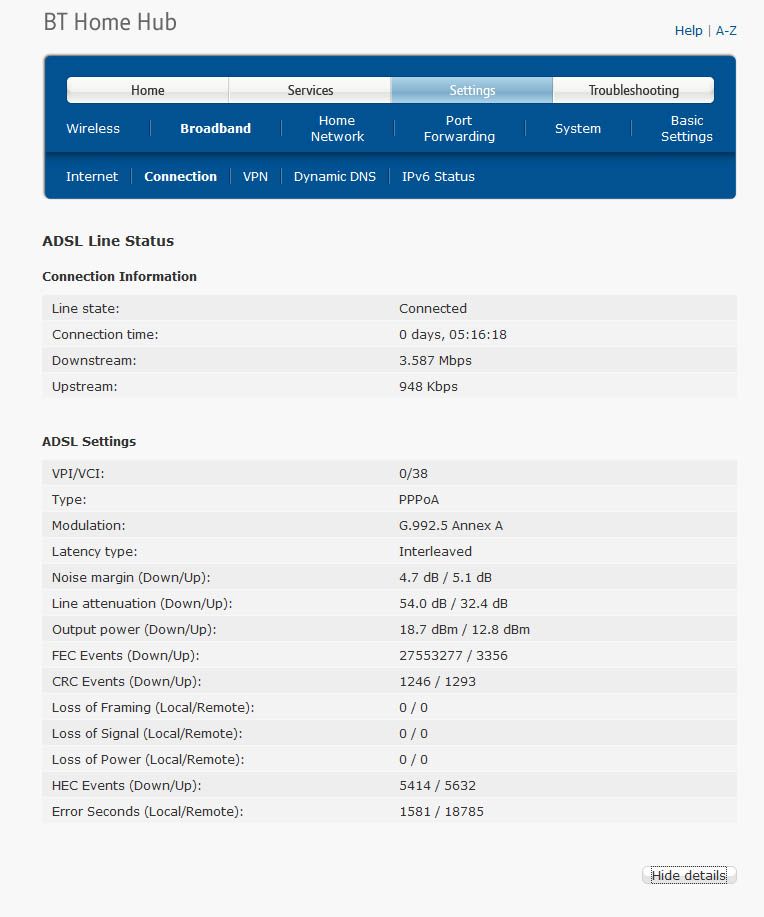The image size is (764, 917).
Task: Select the Connection sub-page
Action: 180,177
